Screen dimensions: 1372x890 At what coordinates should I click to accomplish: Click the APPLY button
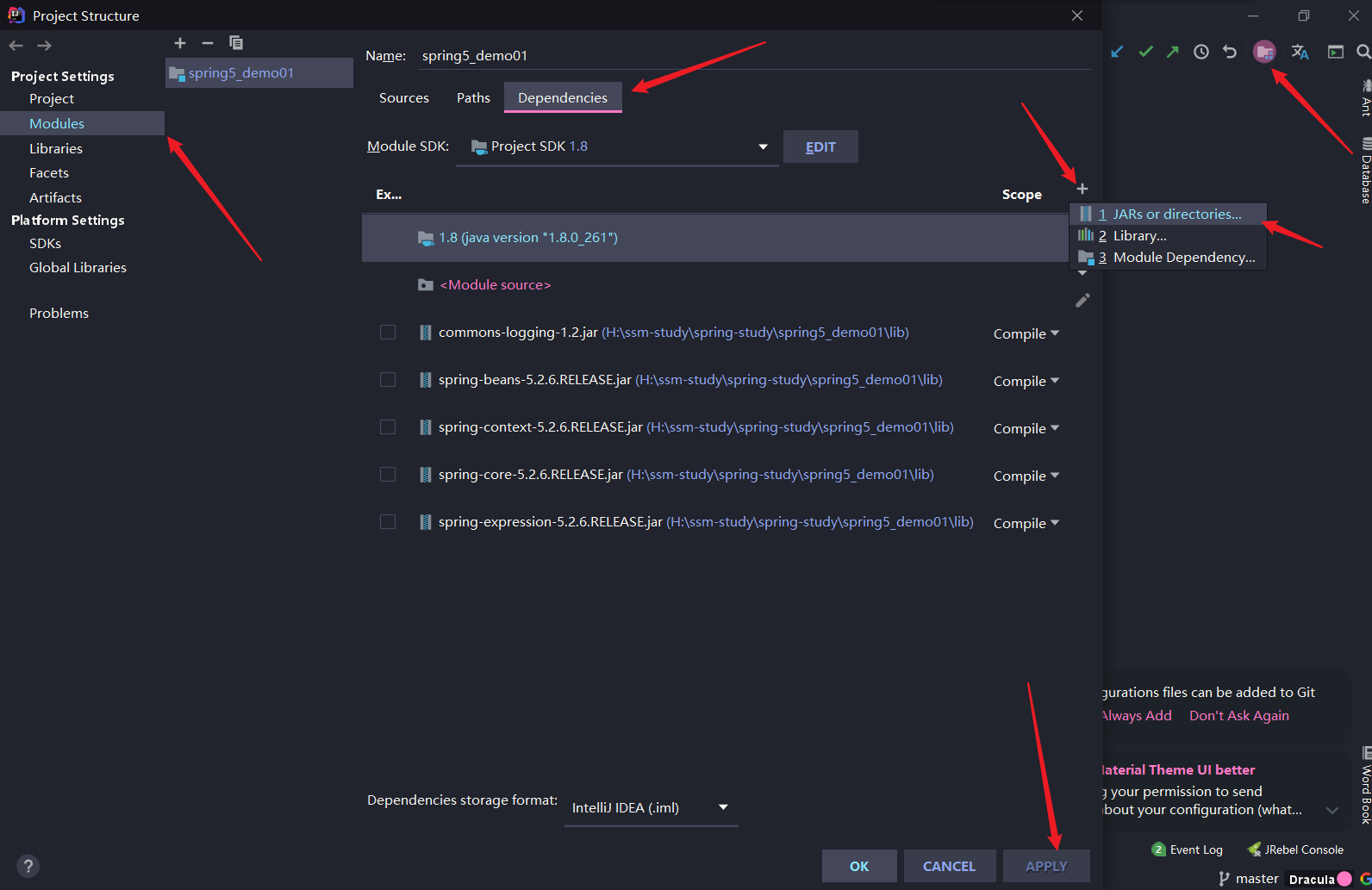coord(1046,866)
